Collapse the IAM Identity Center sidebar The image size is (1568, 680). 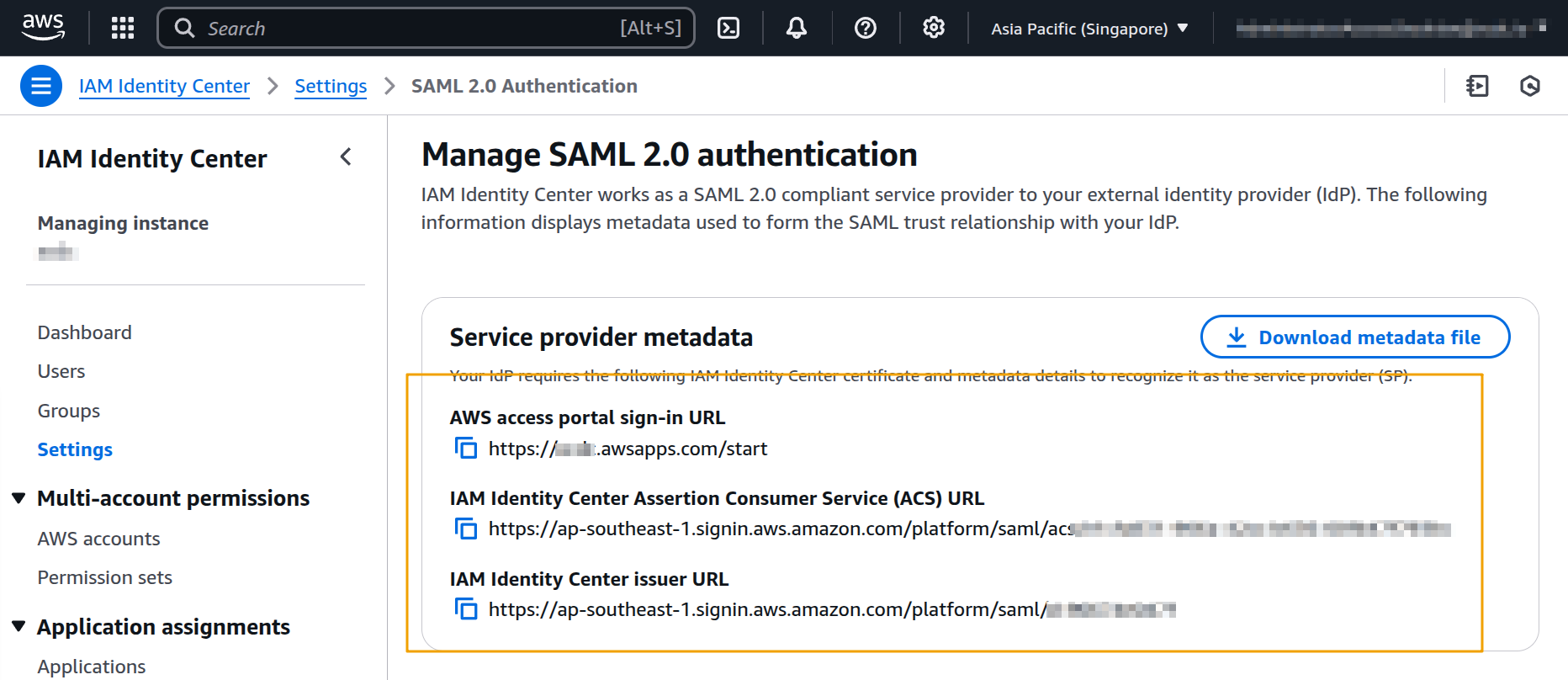[346, 157]
